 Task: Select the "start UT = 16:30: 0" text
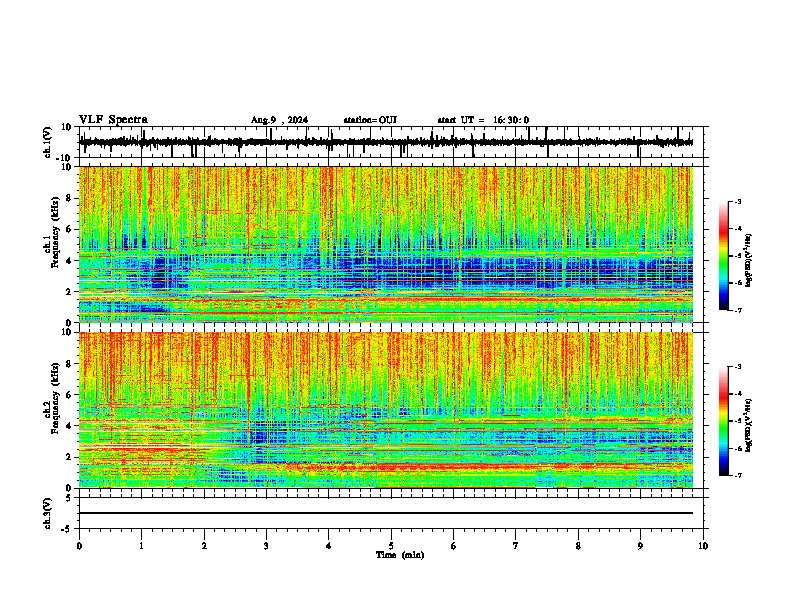[x=483, y=120]
